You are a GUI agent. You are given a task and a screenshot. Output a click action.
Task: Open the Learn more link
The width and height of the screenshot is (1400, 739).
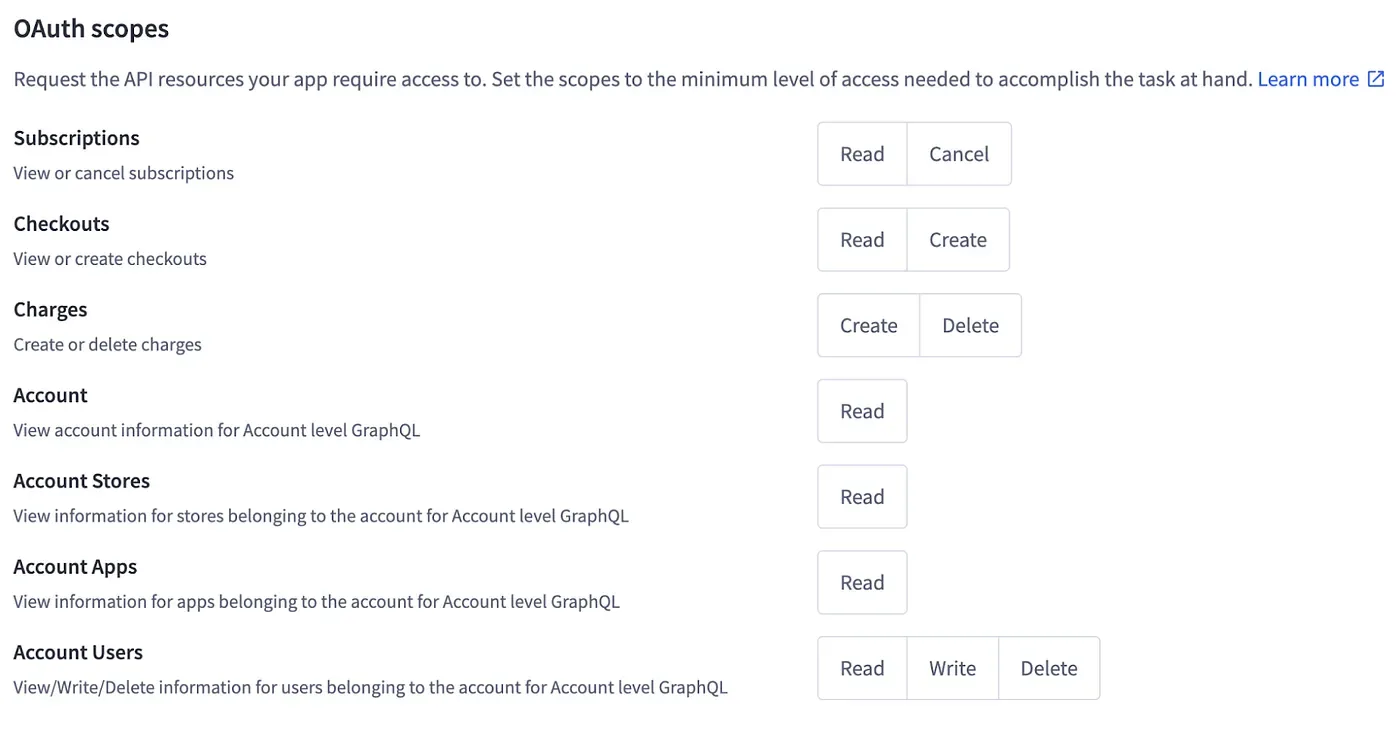tap(1307, 79)
